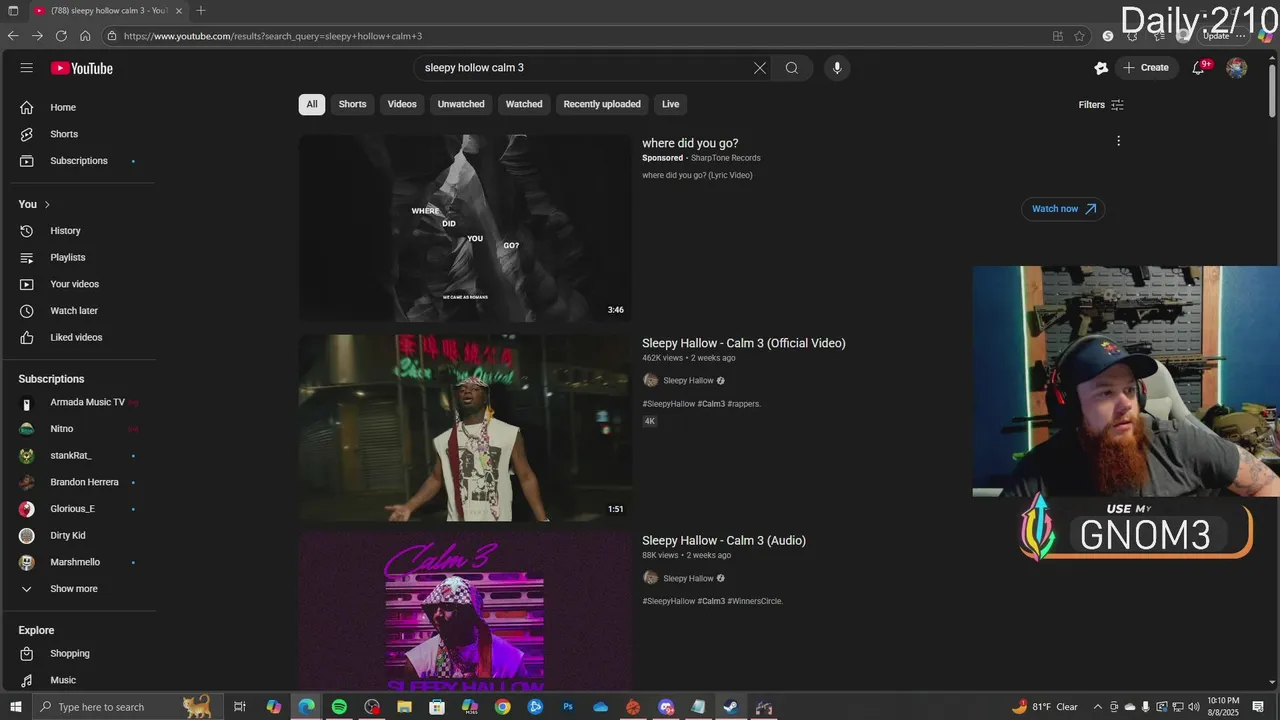1280x720 pixels.
Task: Select the Shorts filter chip
Action: coord(352,104)
